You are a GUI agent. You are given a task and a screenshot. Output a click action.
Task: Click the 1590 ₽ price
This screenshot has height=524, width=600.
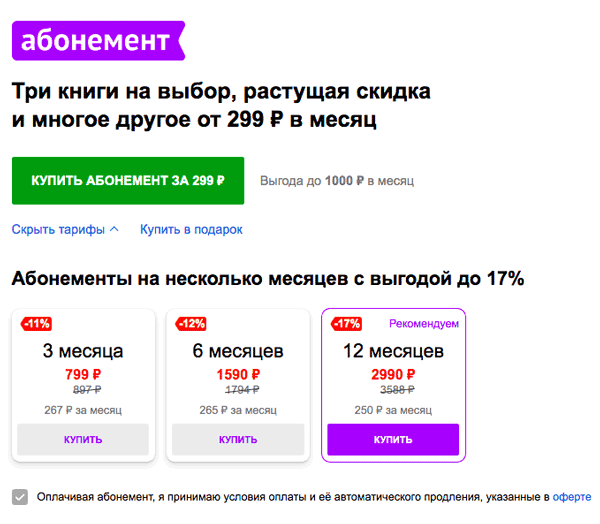coord(238,374)
